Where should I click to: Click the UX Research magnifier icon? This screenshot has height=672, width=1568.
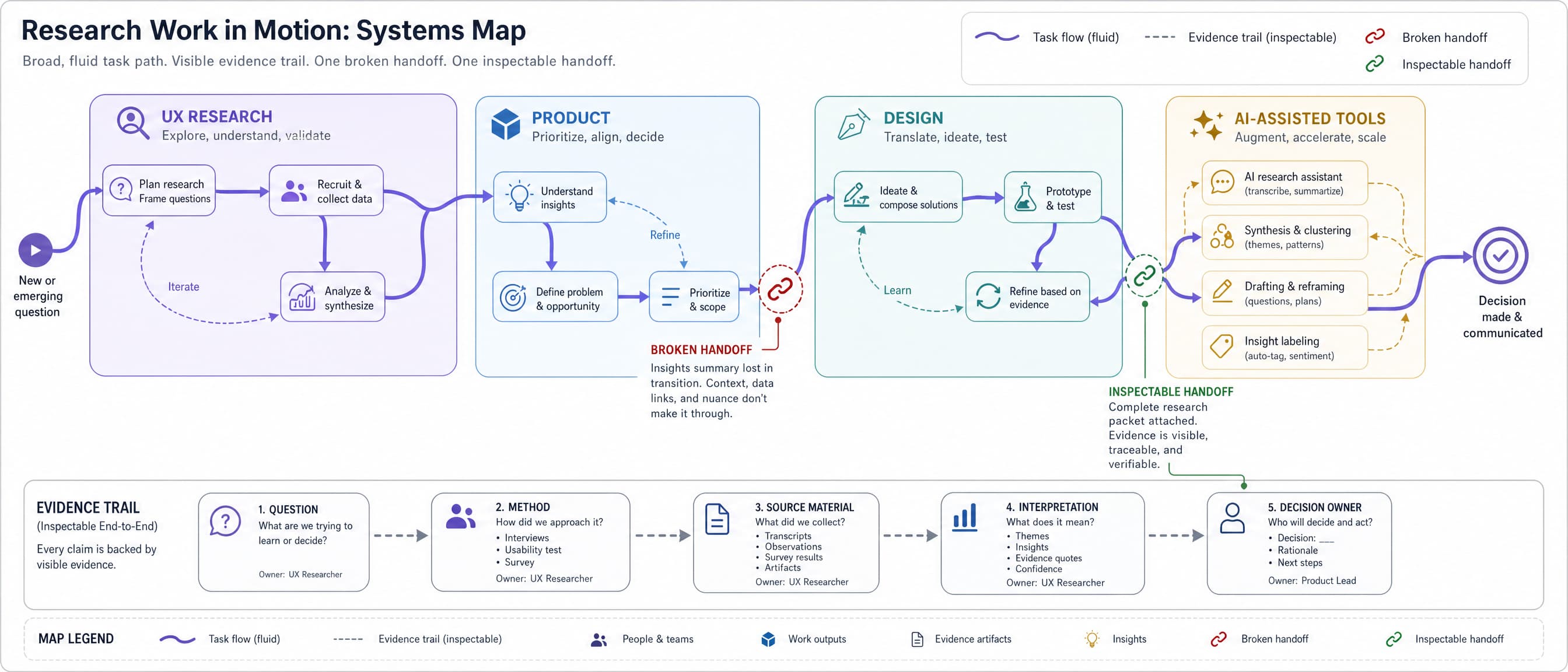coord(132,123)
